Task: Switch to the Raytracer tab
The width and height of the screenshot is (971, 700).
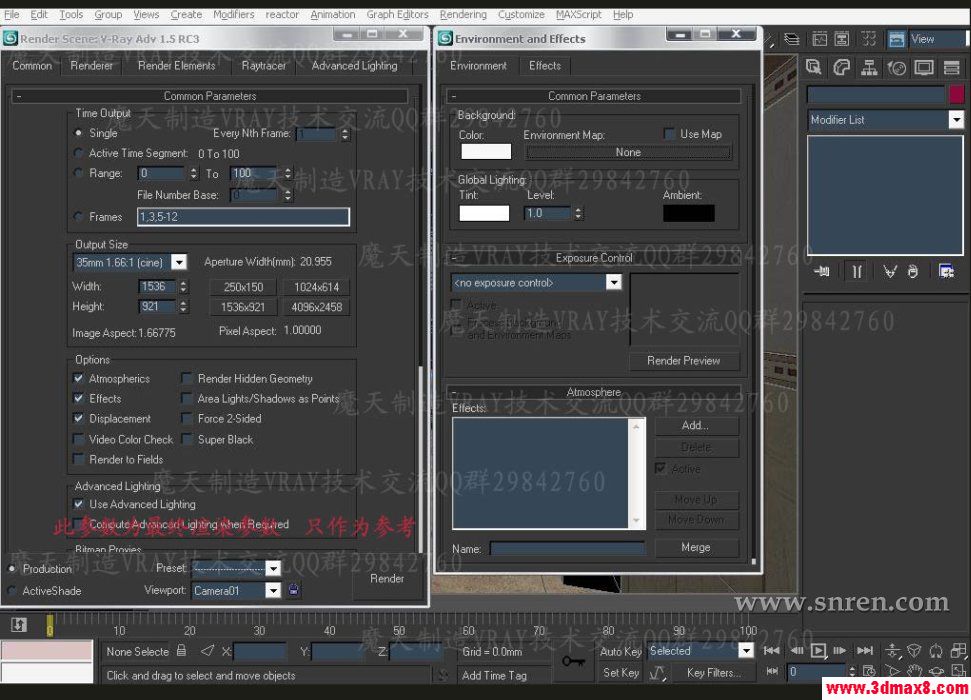Action: (264, 66)
